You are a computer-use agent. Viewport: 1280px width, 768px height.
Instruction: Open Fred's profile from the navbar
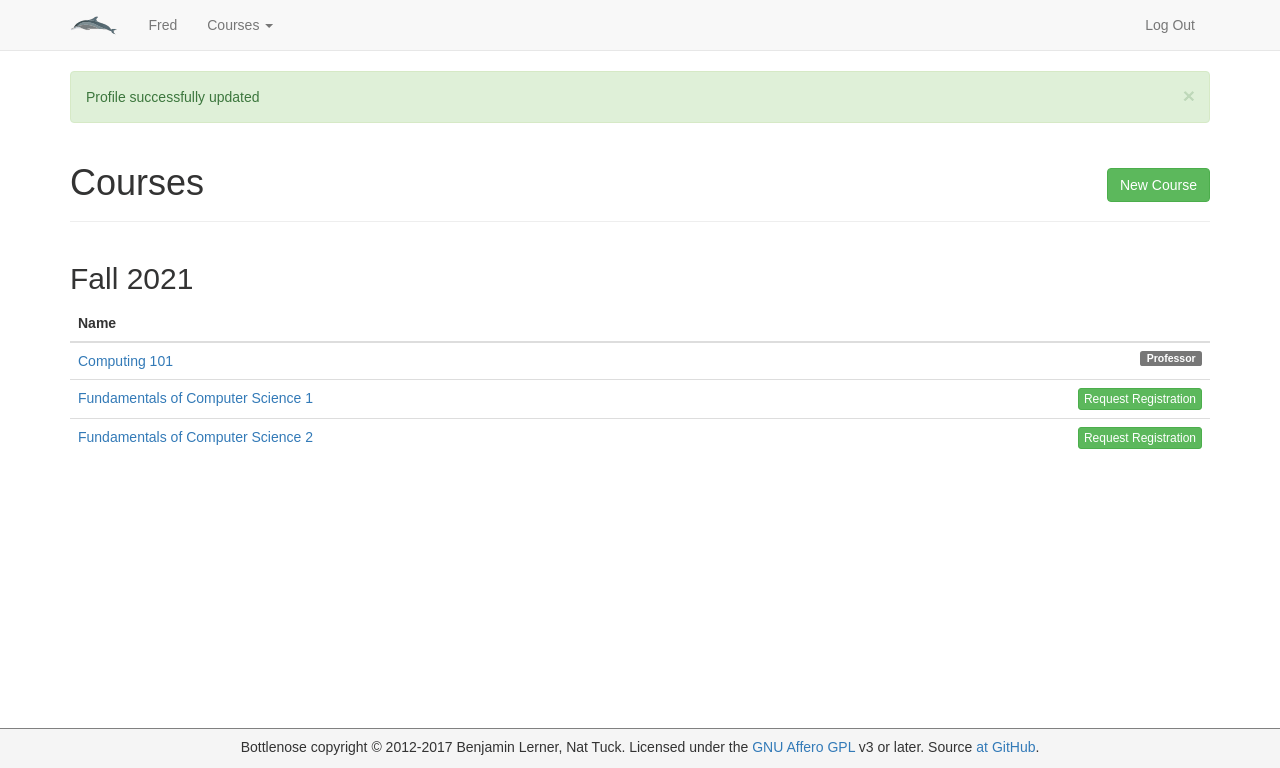click(162, 25)
